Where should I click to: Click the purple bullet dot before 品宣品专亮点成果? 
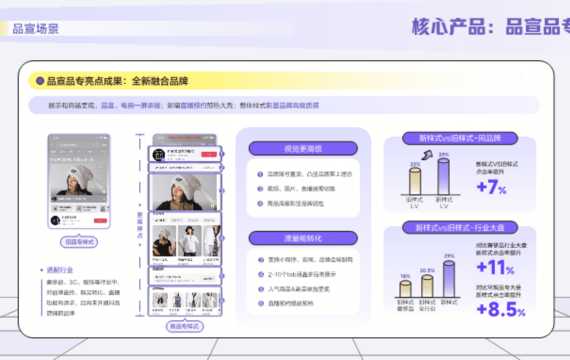pos(40,81)
